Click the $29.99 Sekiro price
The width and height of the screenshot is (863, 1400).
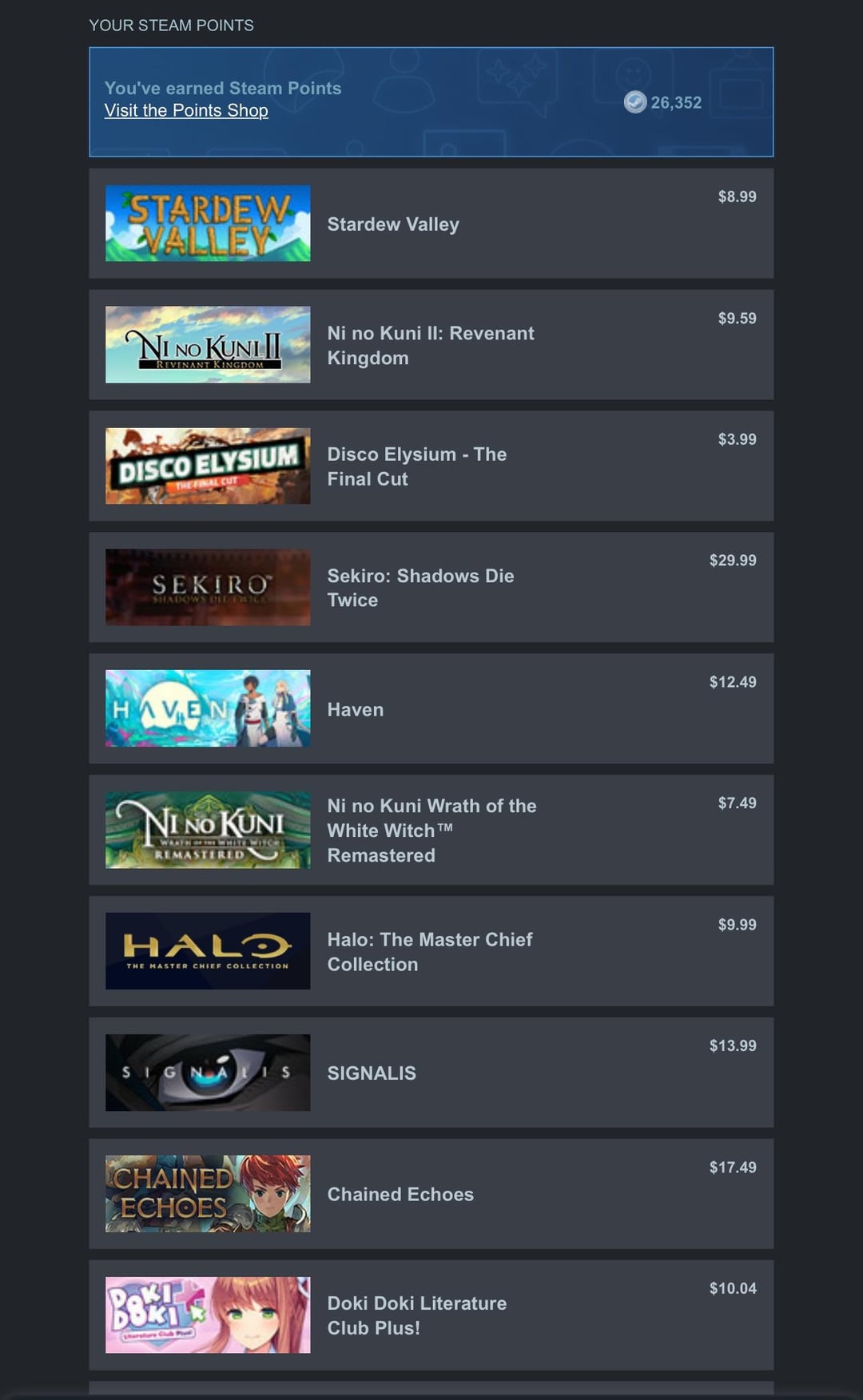pyautogui.click(x=733, y=560)
